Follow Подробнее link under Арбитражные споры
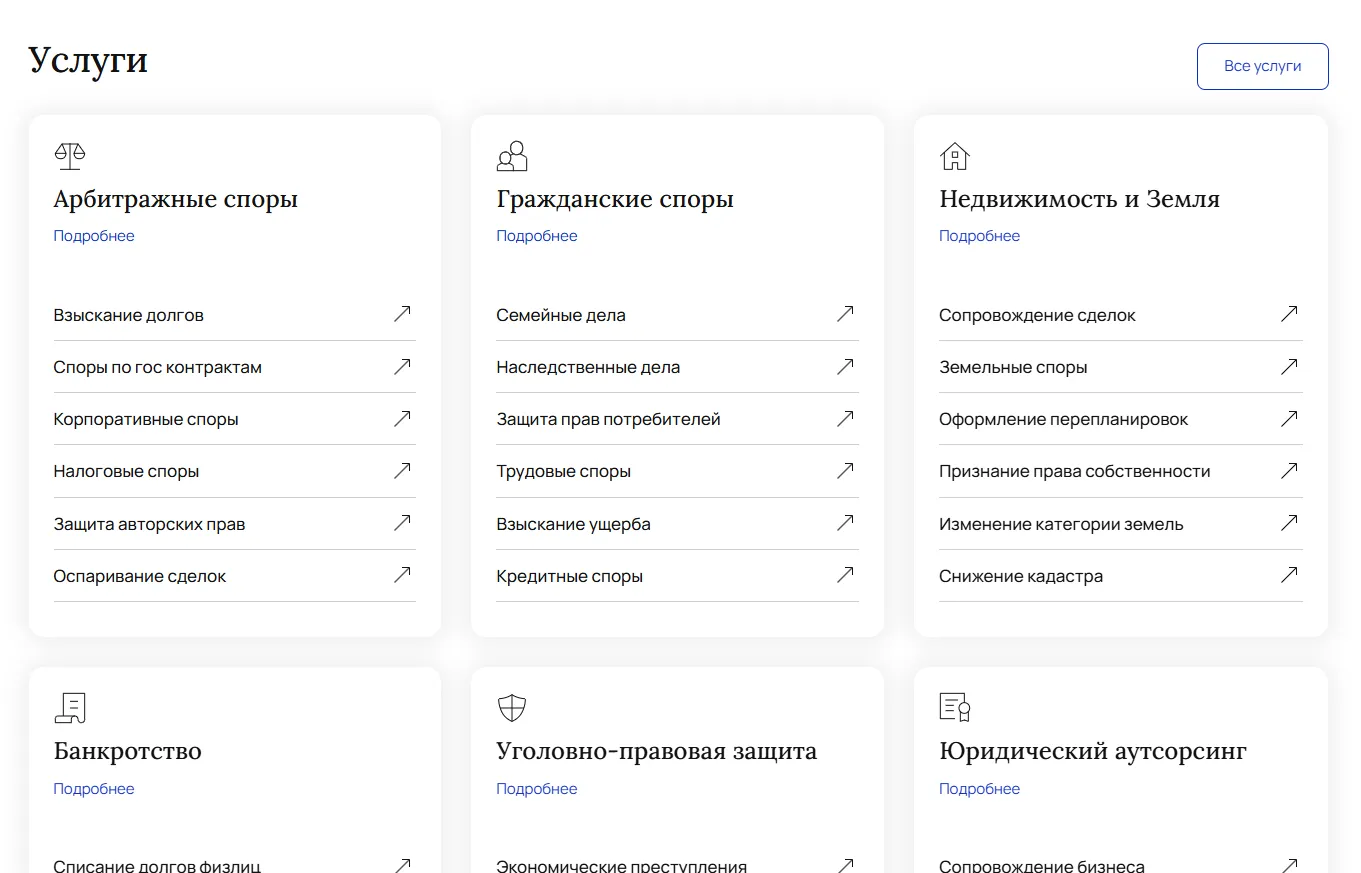Screen dimensions: 1361x873 (x=94, y=236)
